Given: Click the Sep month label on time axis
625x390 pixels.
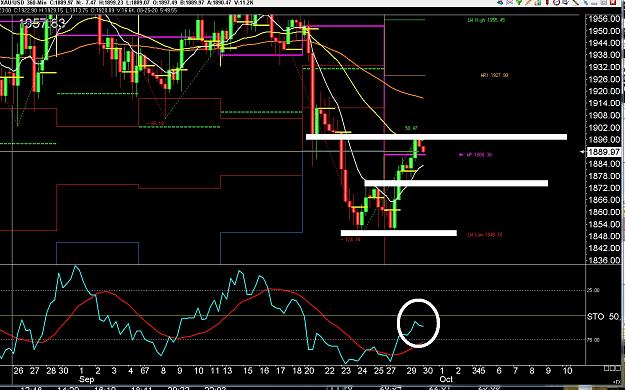Looking at the screenshot, I should pyautogui.click(x=86, y=379).
